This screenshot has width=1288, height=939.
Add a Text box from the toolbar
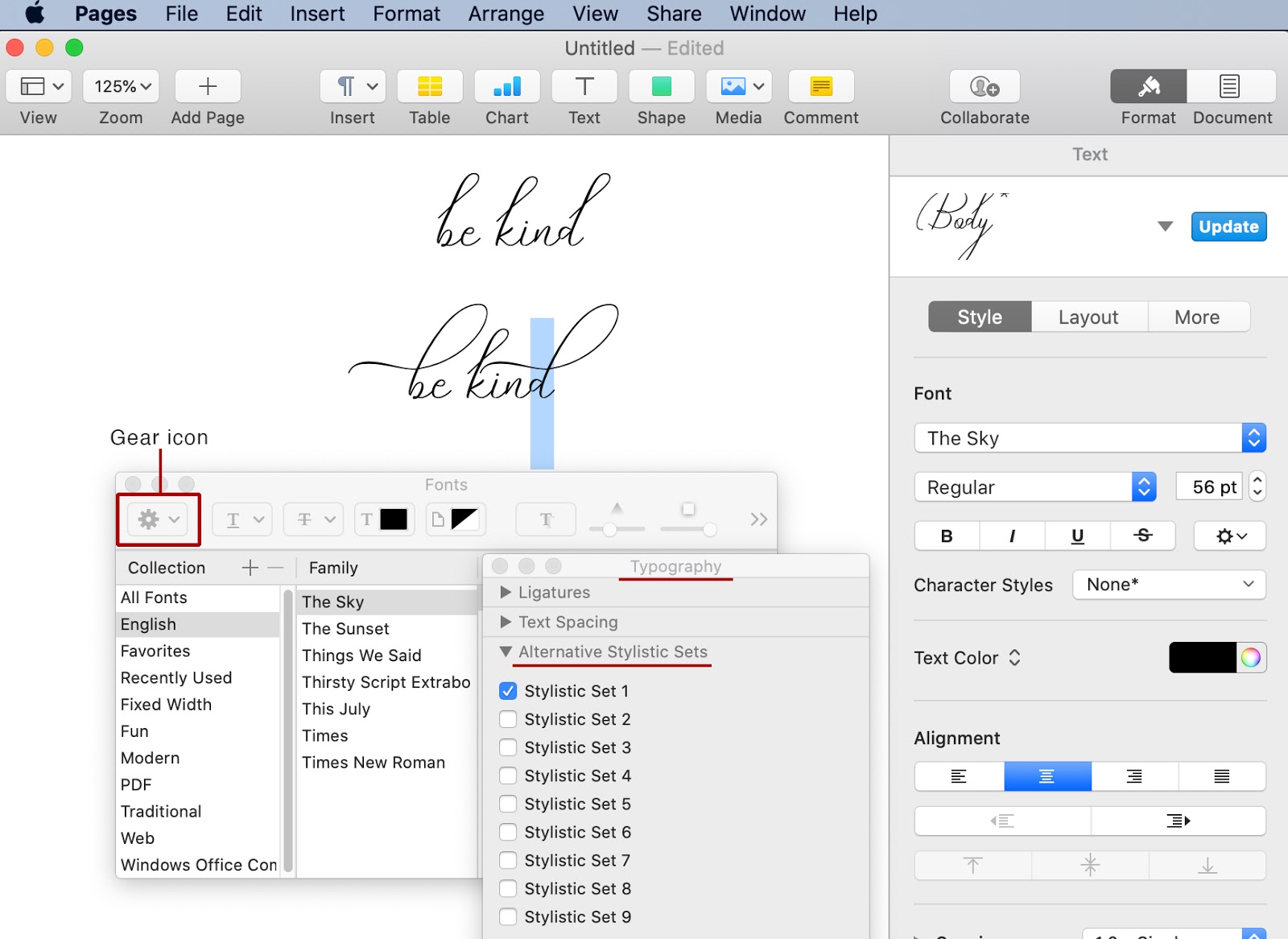click(584, 86)
